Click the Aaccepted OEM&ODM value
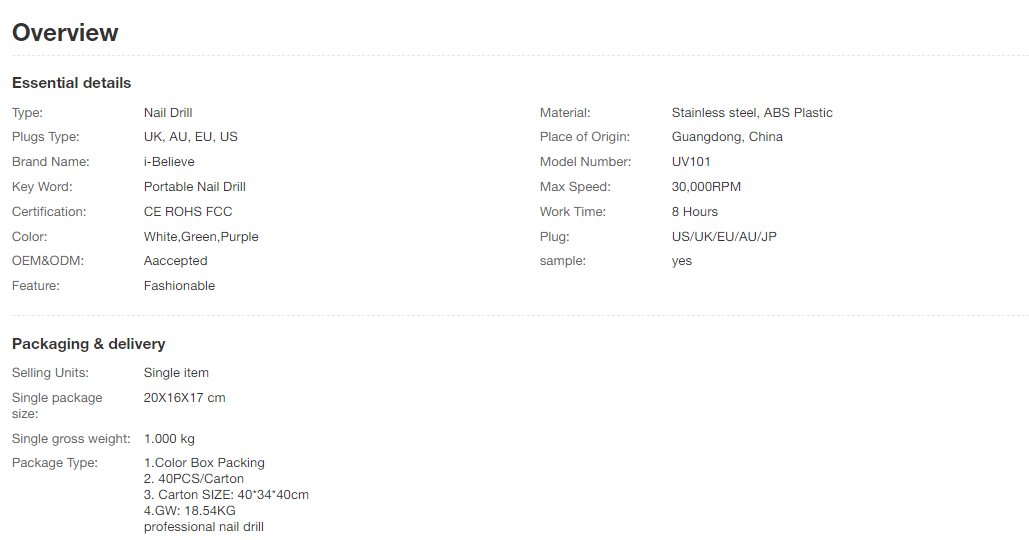 [175, 261]
